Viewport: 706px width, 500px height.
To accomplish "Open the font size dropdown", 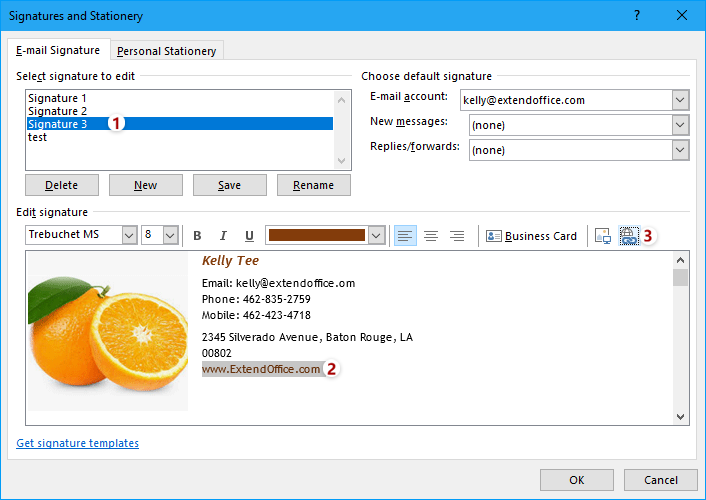I will tap(170, 236).
